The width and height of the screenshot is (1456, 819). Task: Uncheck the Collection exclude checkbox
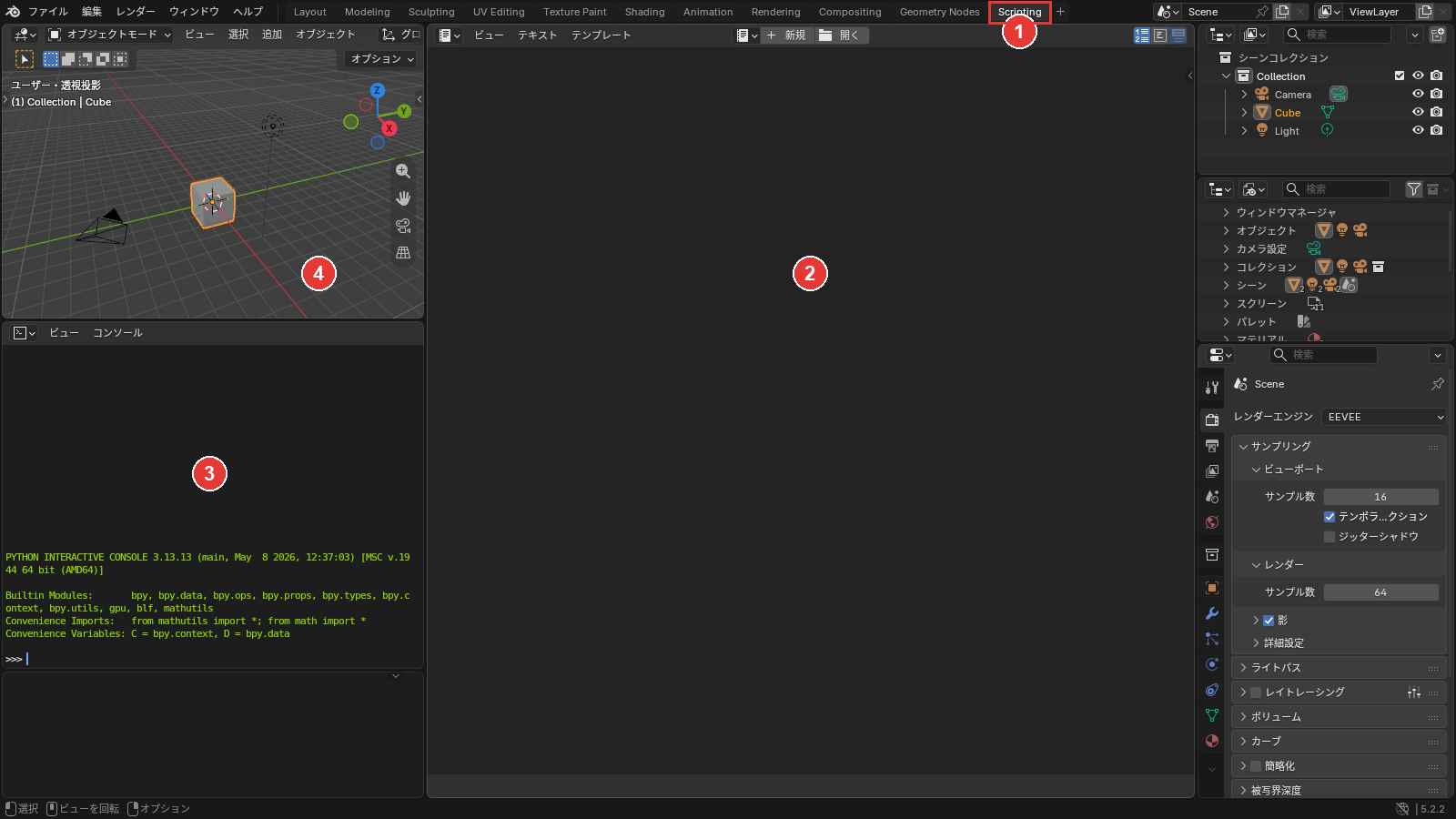pyautogui.click(x=1400, y=76)
